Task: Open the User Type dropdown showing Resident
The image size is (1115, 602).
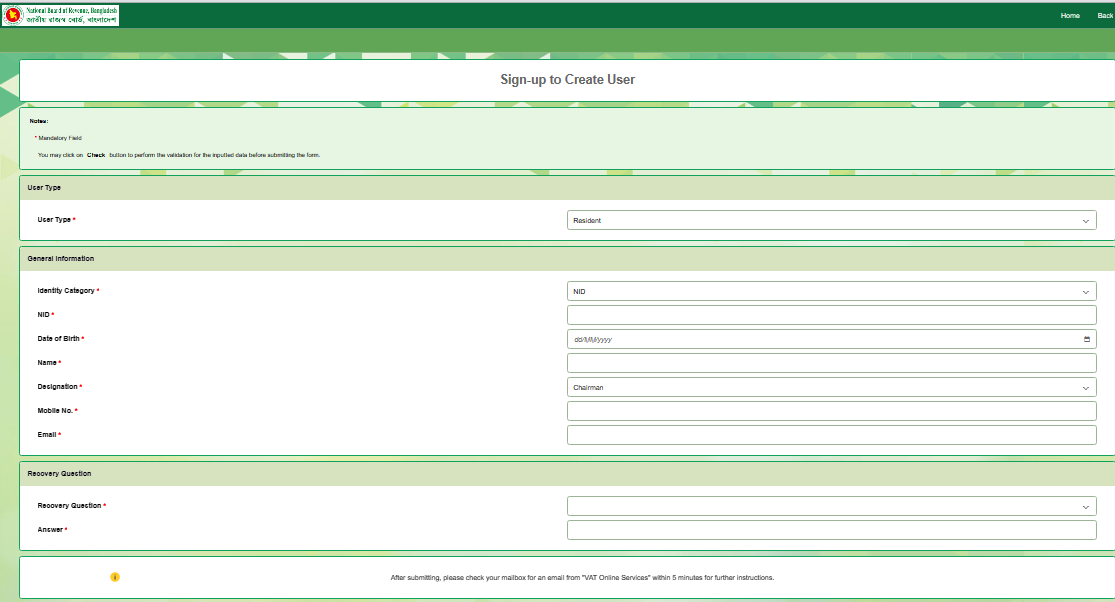Action: [x=831, y=220]
